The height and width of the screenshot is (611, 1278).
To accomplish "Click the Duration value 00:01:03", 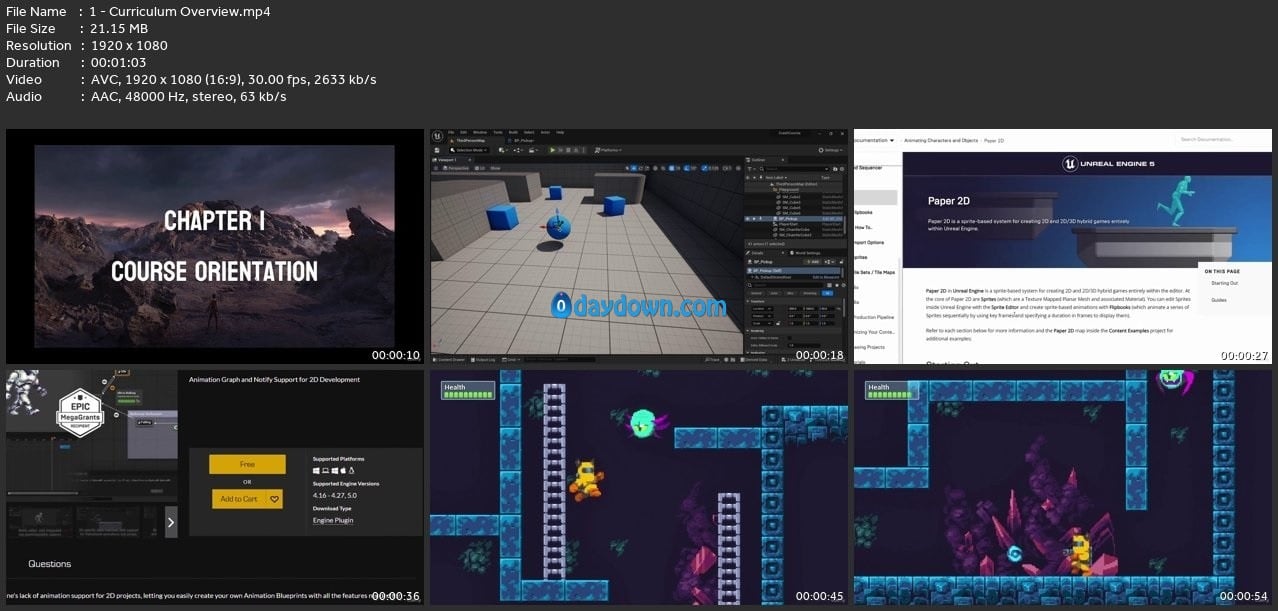I will point(117,63).
